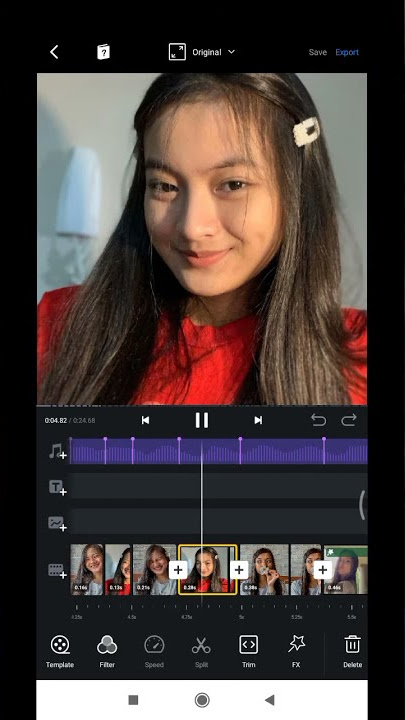Click the 4.25s ruler label
The width and height of the screenshot is (405, 720).
point(77,617)
